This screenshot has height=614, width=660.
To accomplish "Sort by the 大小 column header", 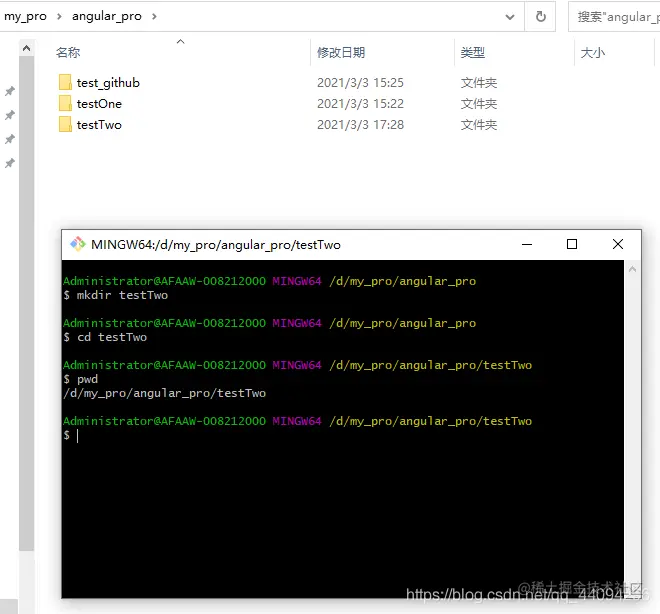I will (x=593, y=53).
